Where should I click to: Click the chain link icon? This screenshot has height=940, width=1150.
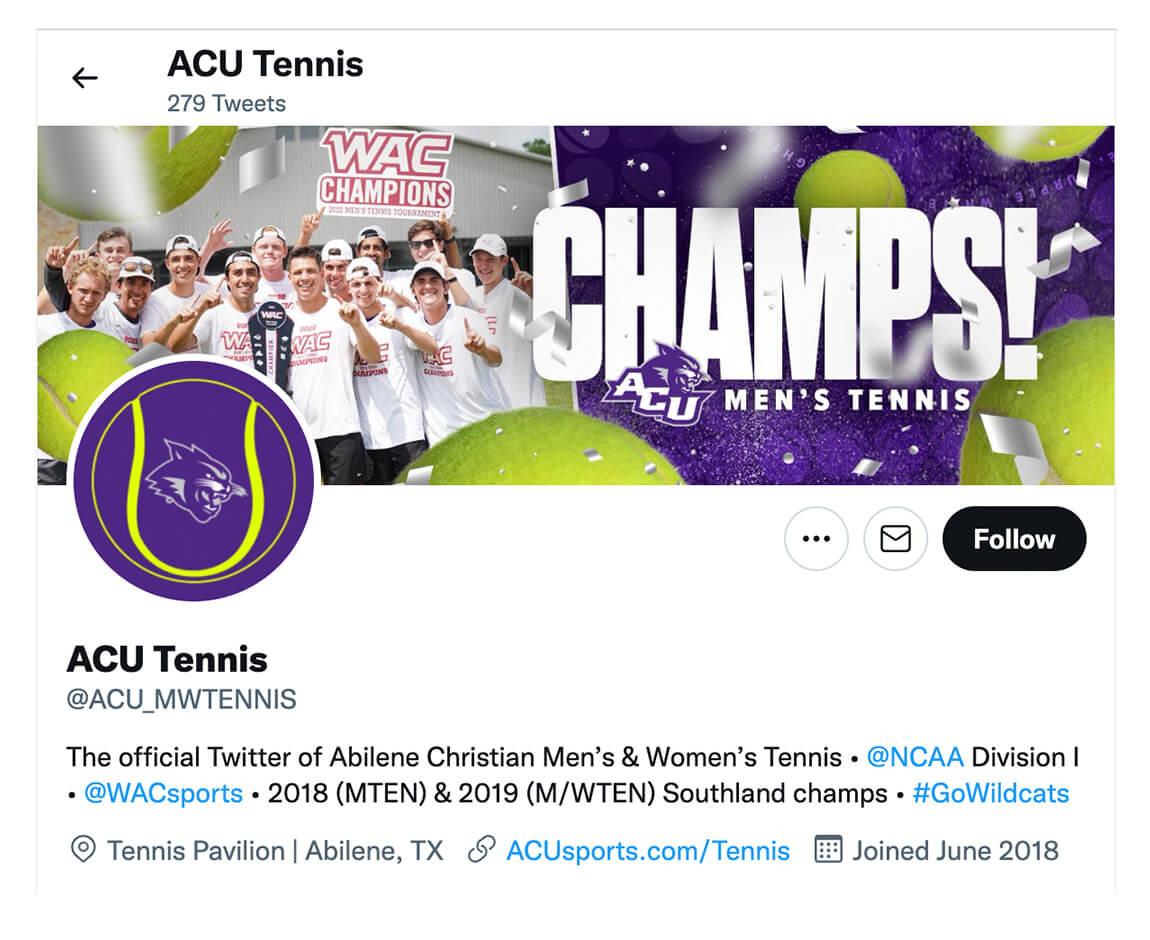coord(482,850)
